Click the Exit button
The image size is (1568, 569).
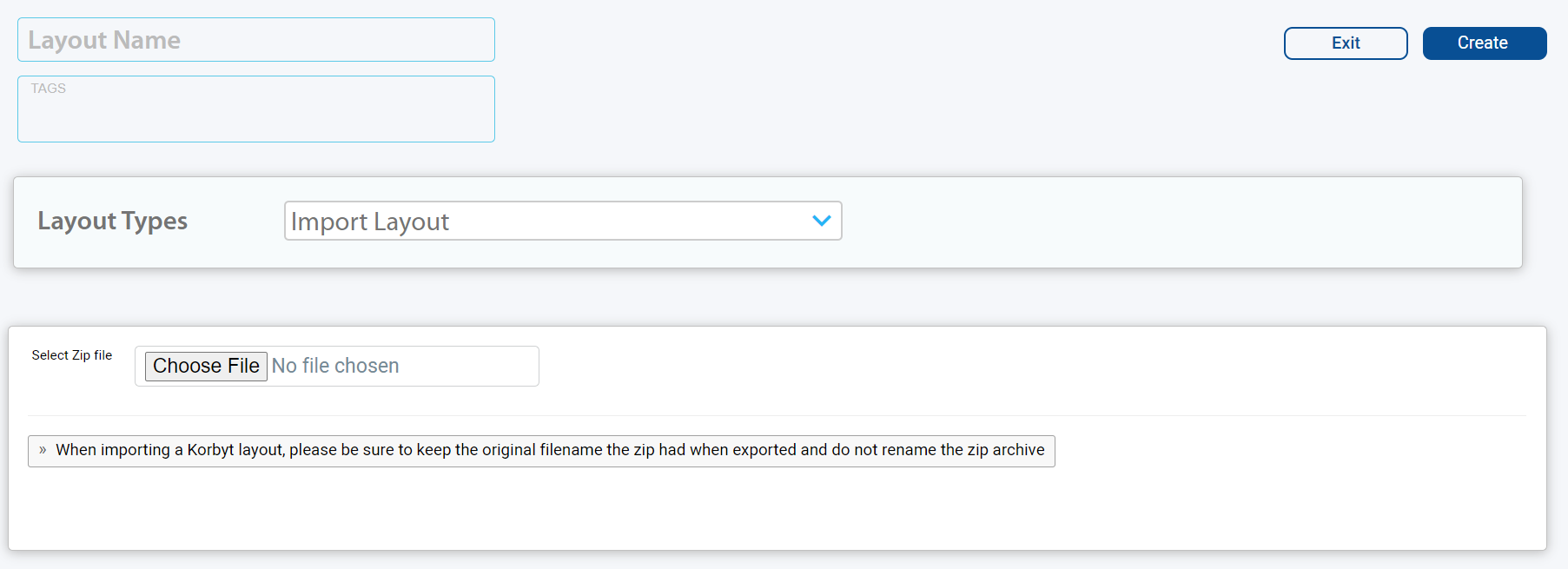tap(1346, 43)
